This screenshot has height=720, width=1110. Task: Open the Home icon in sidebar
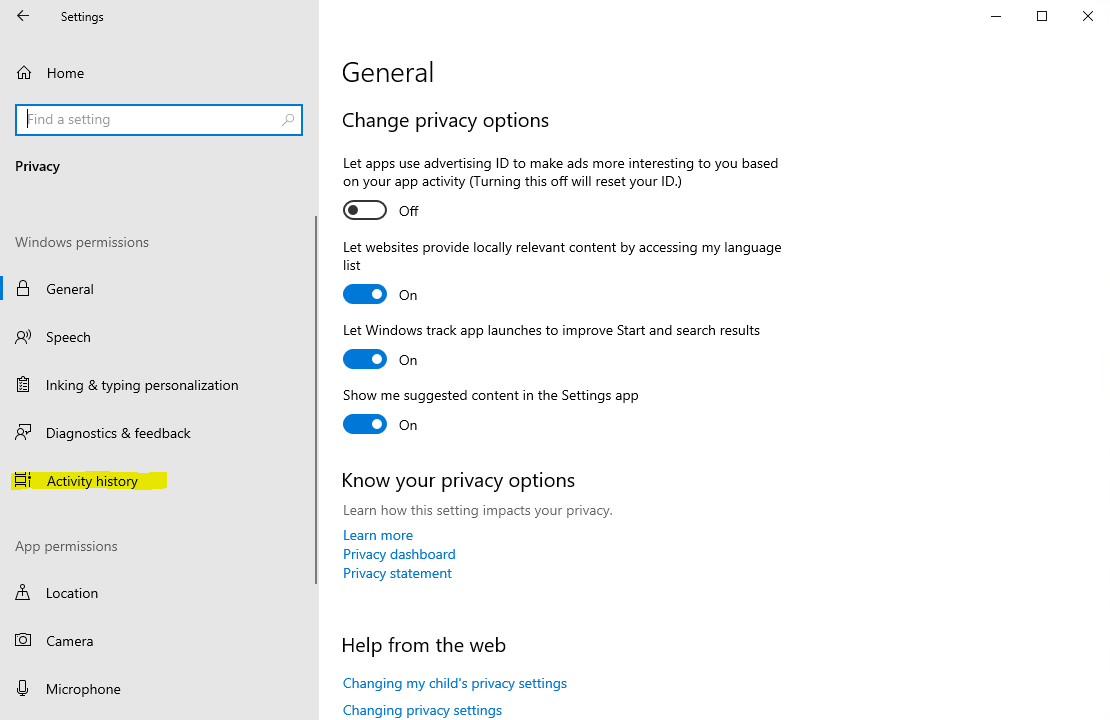click(x=24, y=73)
